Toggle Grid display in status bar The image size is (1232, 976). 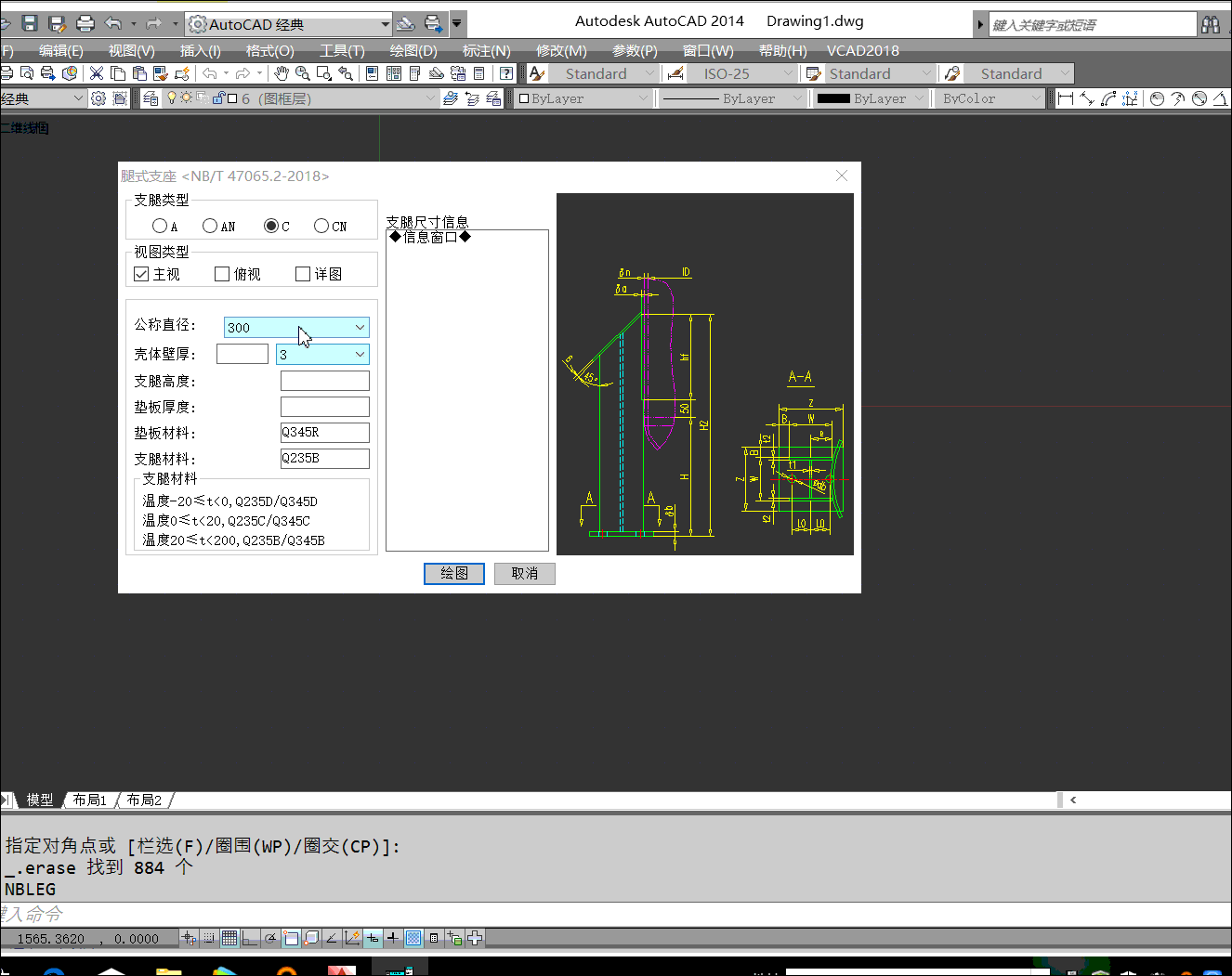point(229,938)
